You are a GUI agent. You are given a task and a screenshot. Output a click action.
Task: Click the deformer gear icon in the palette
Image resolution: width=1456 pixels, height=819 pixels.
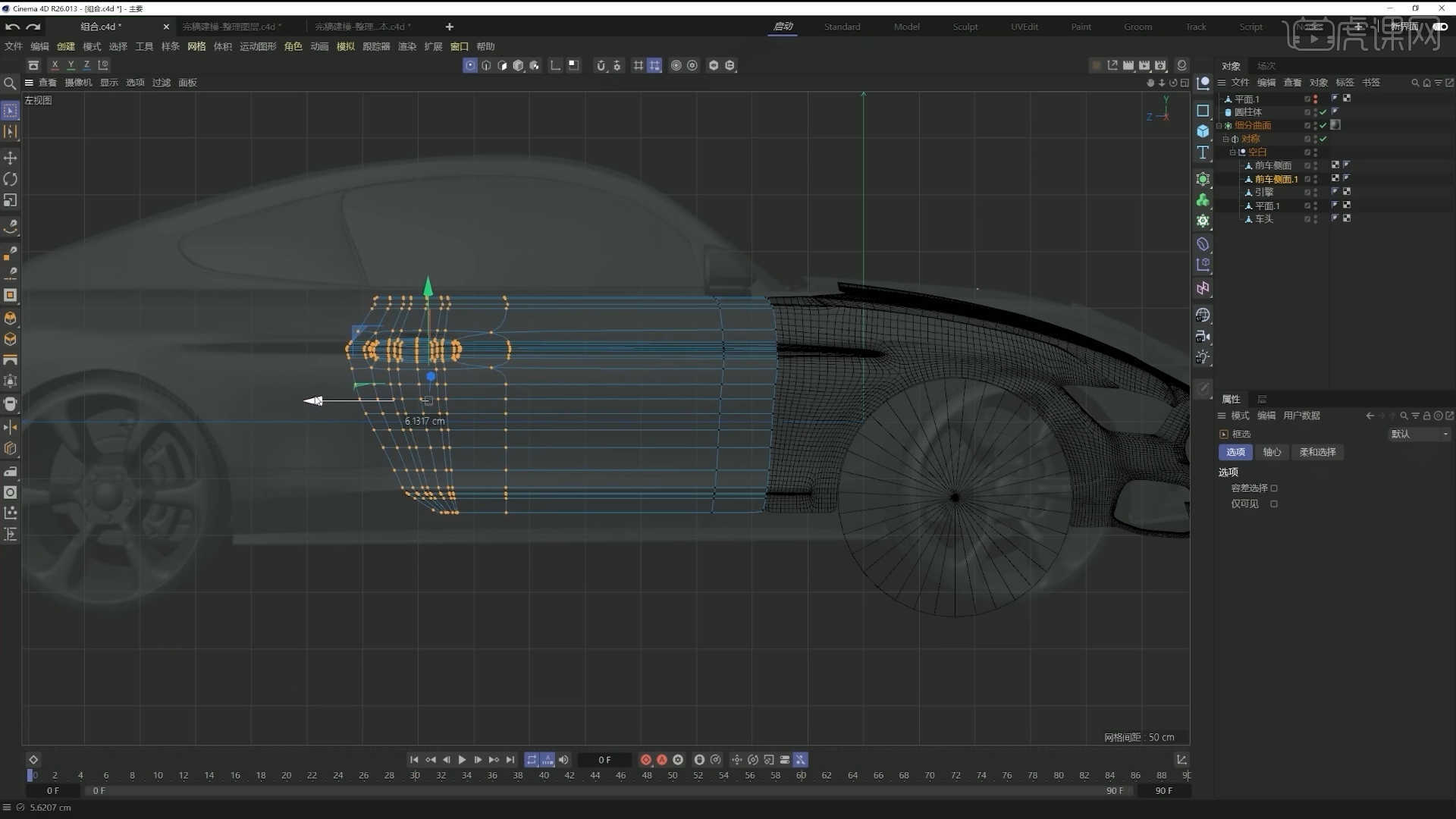(x=1203, y=221)
